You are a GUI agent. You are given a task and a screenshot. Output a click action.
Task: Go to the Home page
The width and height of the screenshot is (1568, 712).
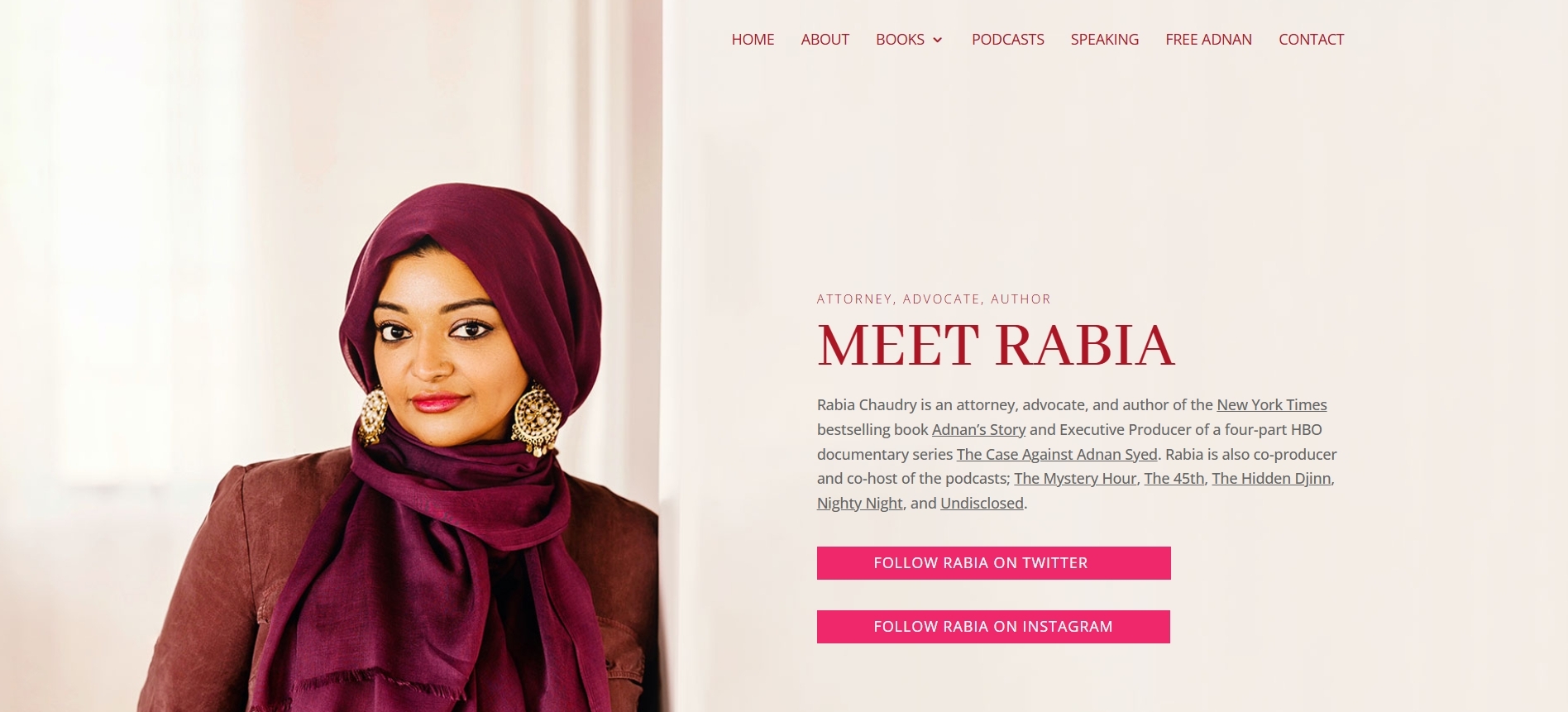coord(753,40)
